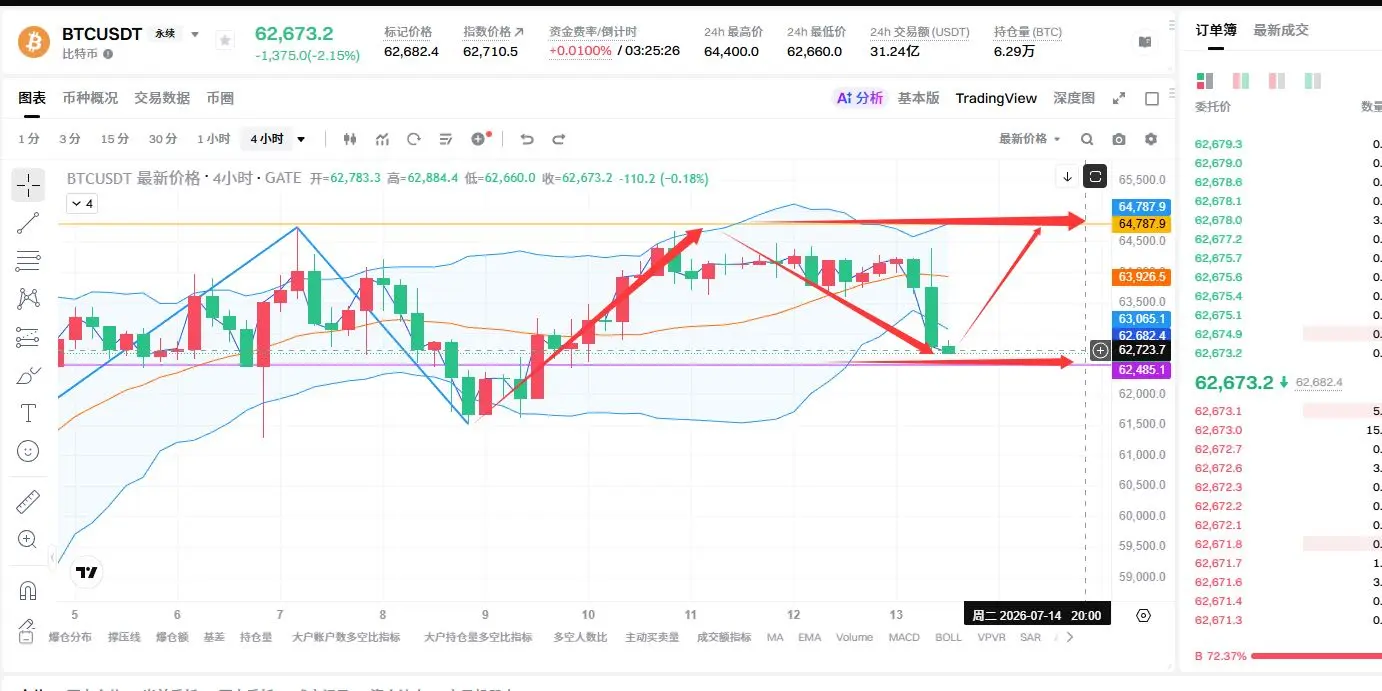
Task: Toggle the chart layout square icon
Action: coord(1151,98)
